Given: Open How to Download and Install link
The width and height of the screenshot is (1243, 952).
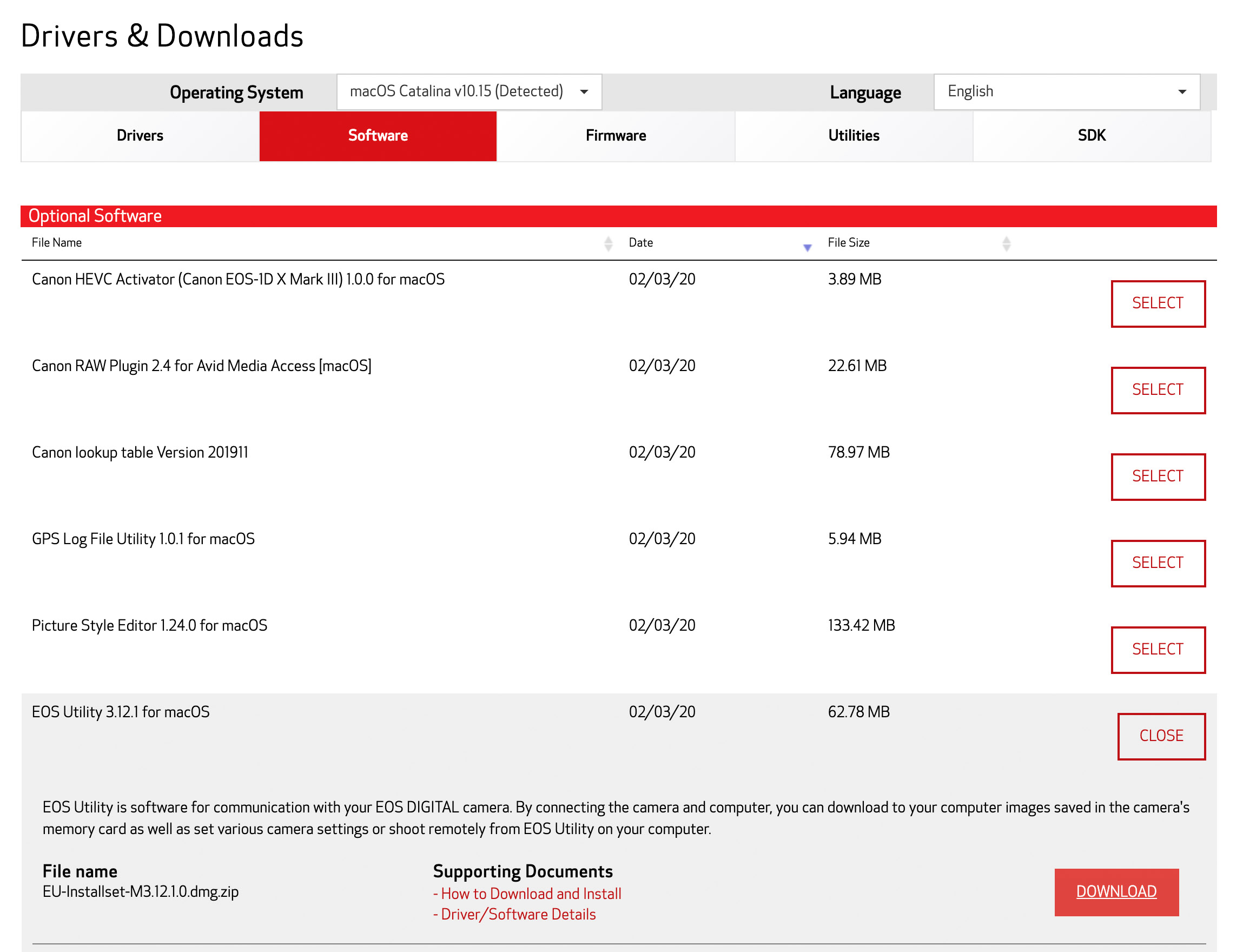Looking at the screenshot, I should point(530,894).
